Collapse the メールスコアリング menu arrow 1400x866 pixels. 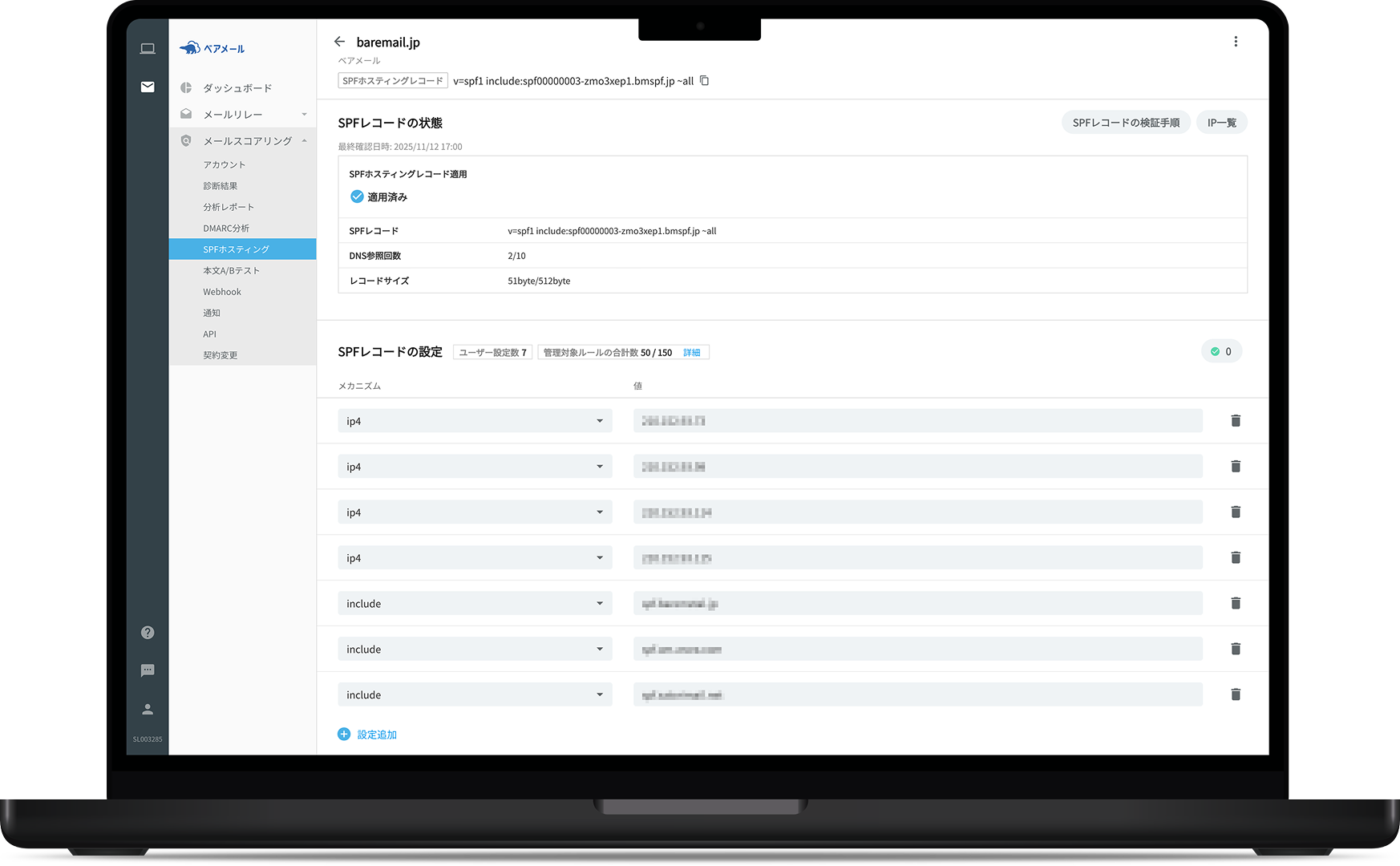304,141
